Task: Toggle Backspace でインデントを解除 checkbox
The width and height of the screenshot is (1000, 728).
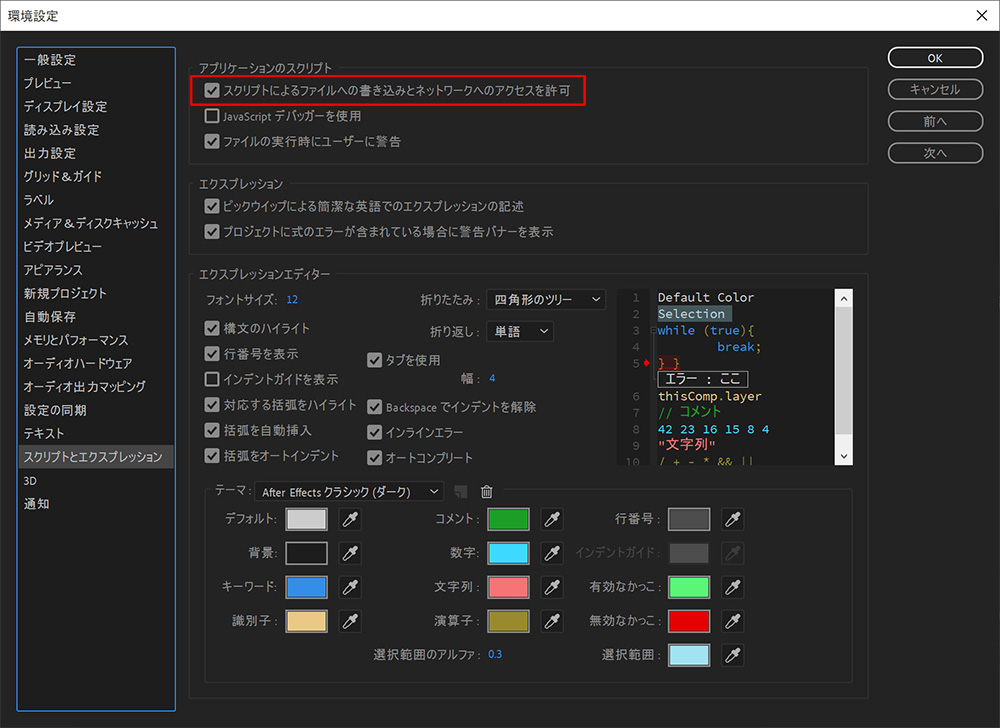Action: (374, 407)
